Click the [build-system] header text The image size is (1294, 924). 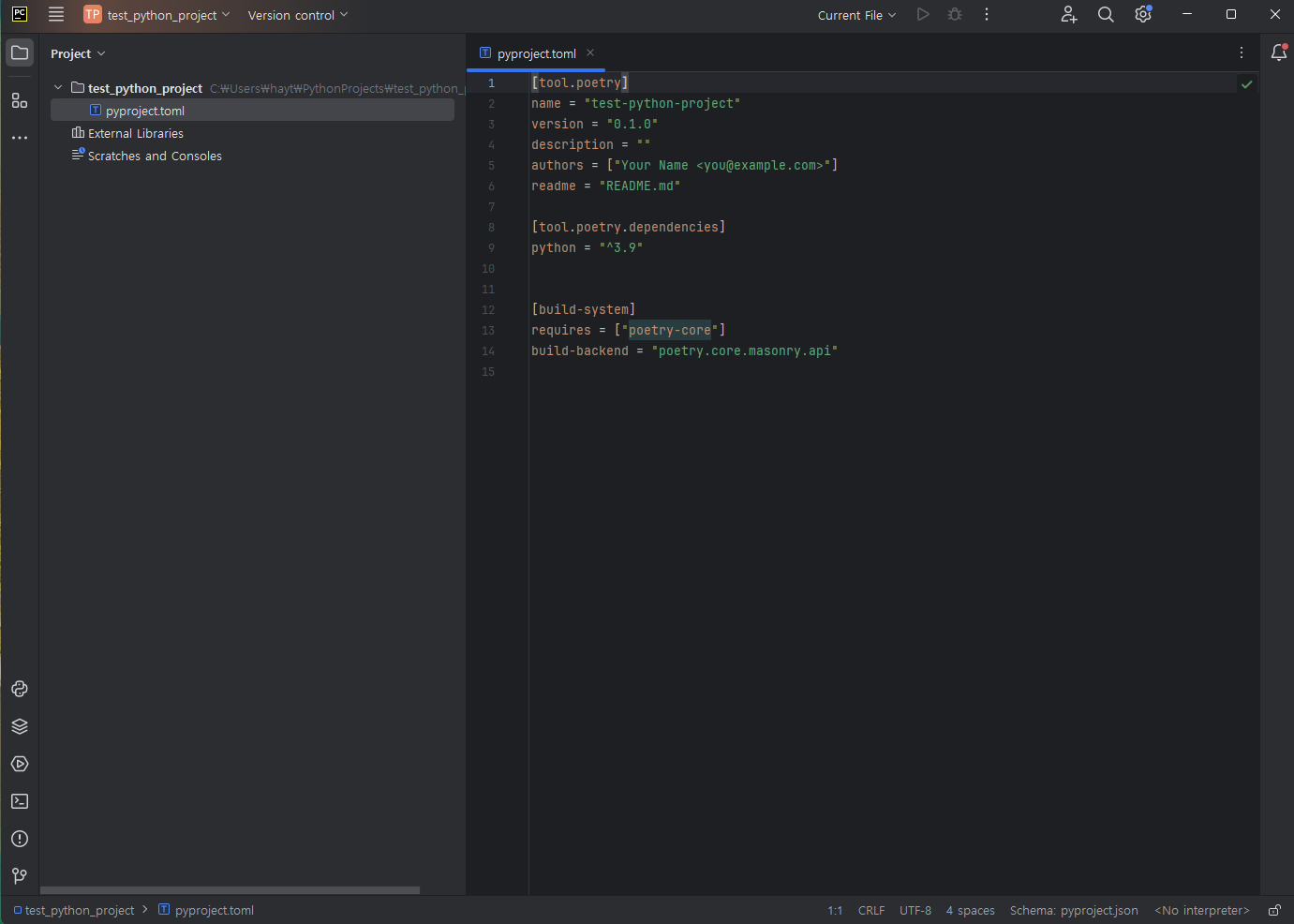584,309
